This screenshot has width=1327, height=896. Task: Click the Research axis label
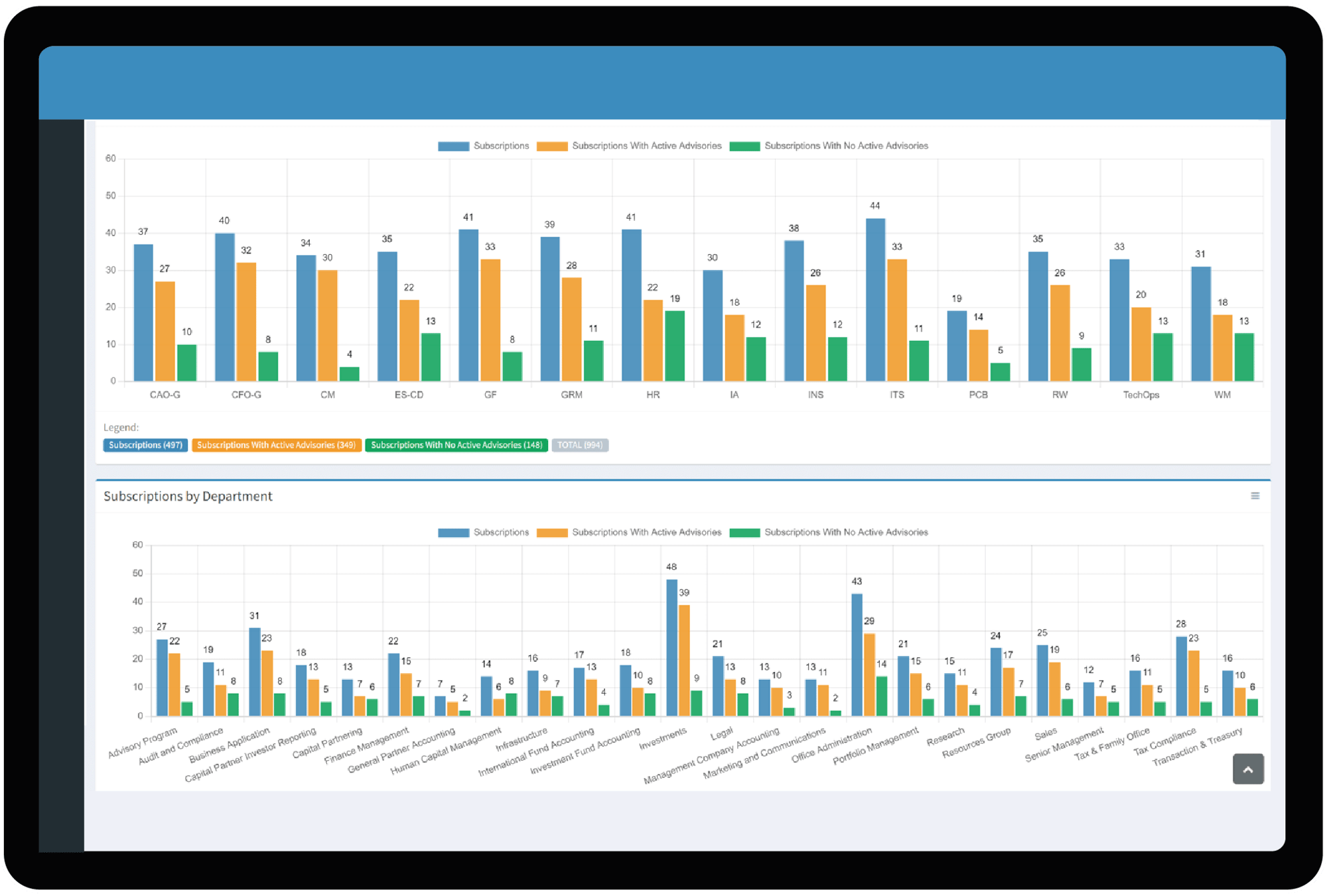[x=945, y=736]
